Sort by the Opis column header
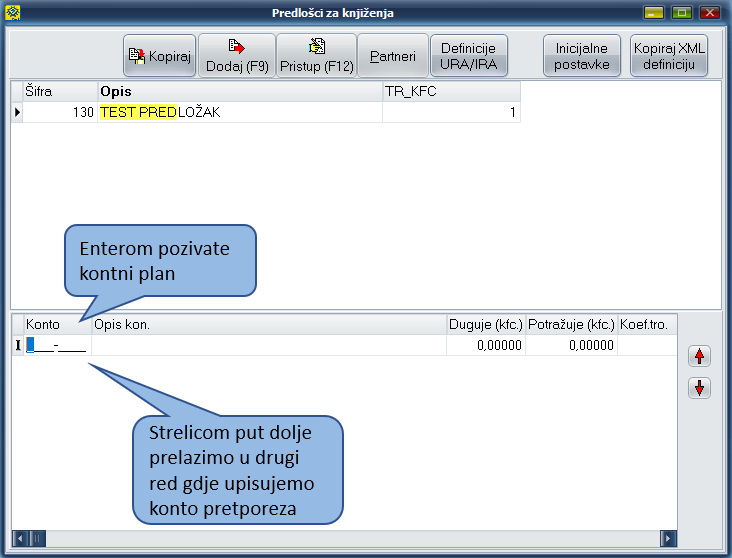The image size is (732, 558). click(239, 92)
